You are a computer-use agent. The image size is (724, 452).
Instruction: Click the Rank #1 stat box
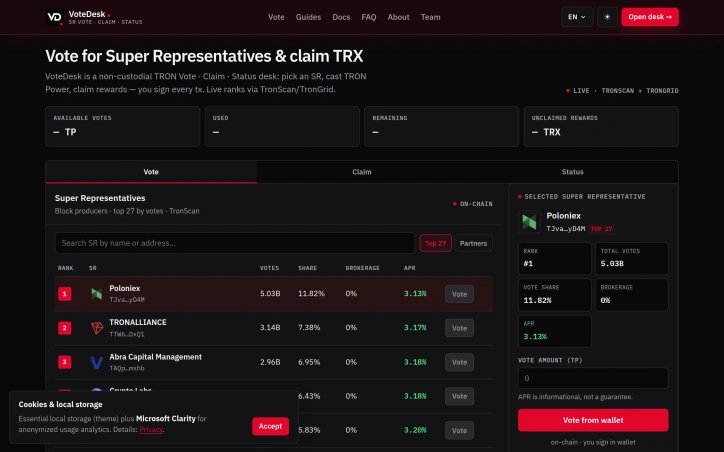click(x=555, y=259)
